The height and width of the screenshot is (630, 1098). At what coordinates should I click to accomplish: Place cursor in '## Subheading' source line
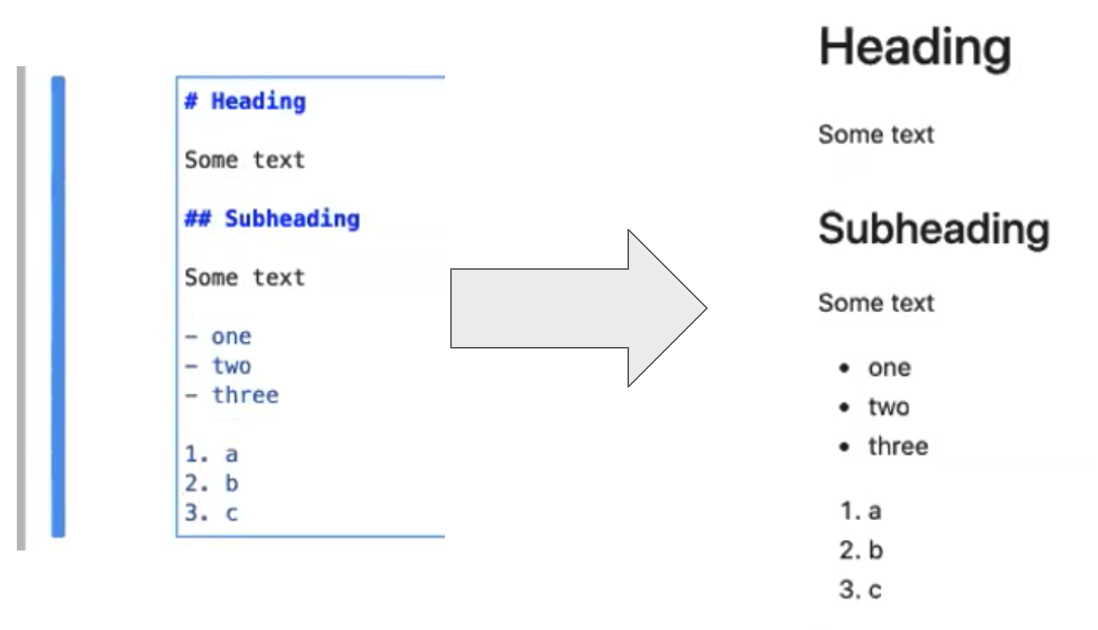pos(272,219)
